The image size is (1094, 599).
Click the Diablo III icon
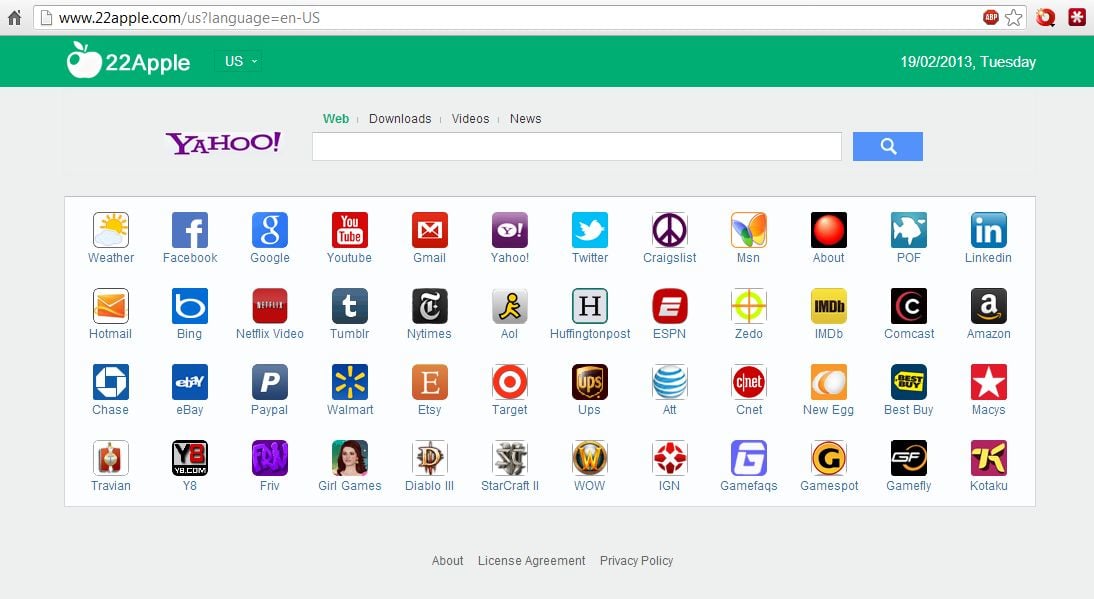430,458
